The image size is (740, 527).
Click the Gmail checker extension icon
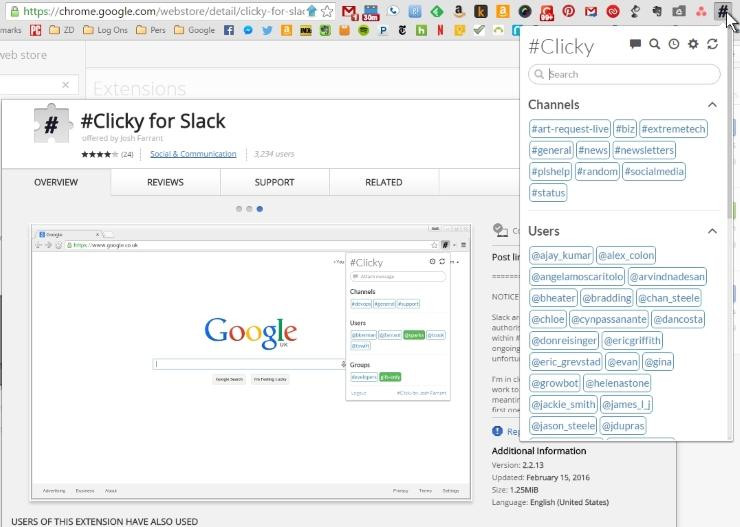pos(349,12)
